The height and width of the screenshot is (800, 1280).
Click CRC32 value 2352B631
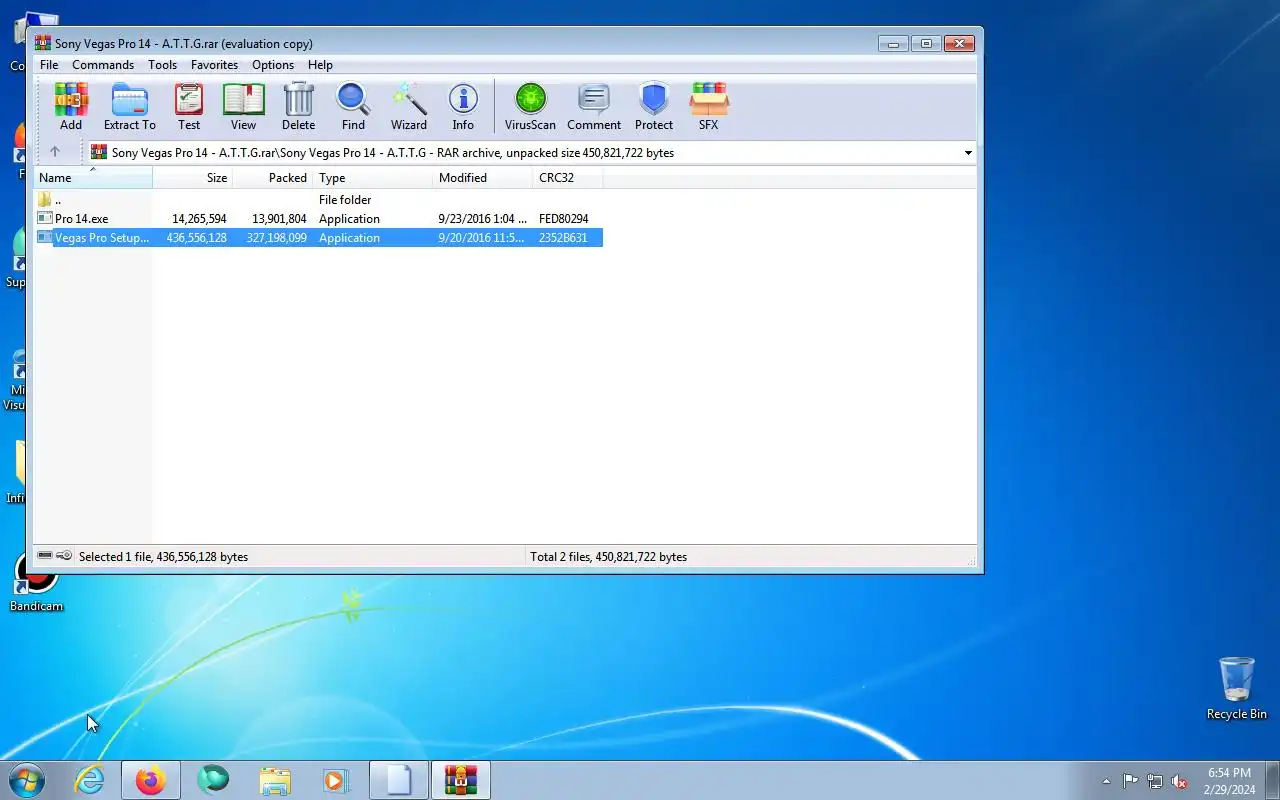(x=563, y=238)
